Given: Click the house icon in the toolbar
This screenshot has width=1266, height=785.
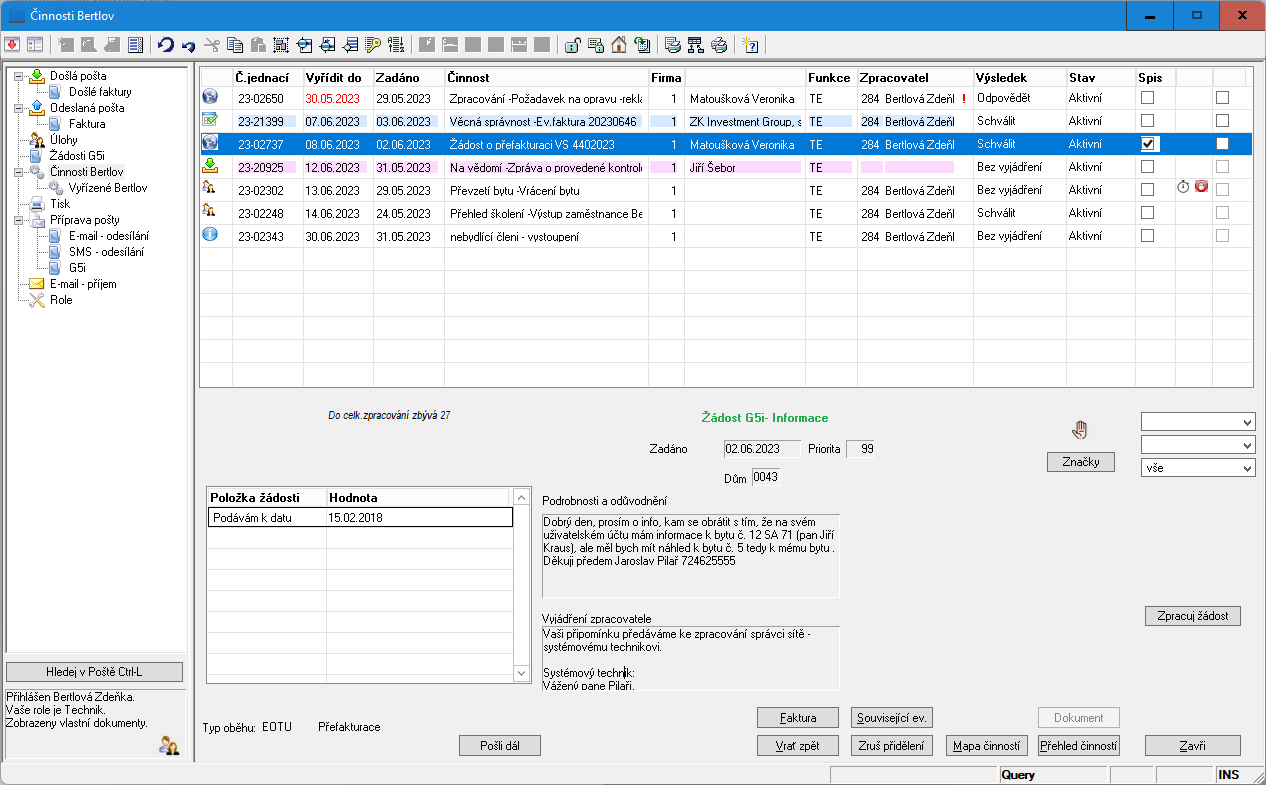Looking at the screenshot, I should pyautogui.click(x=618, y=45).
